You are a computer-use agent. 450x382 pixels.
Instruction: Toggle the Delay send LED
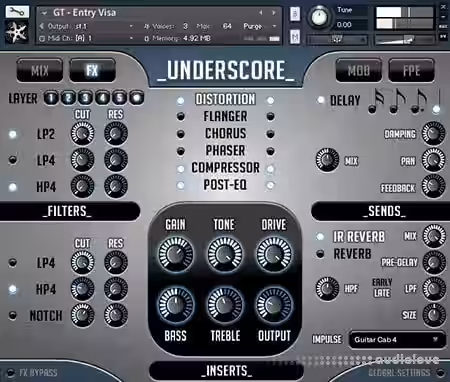pos(321,100)
